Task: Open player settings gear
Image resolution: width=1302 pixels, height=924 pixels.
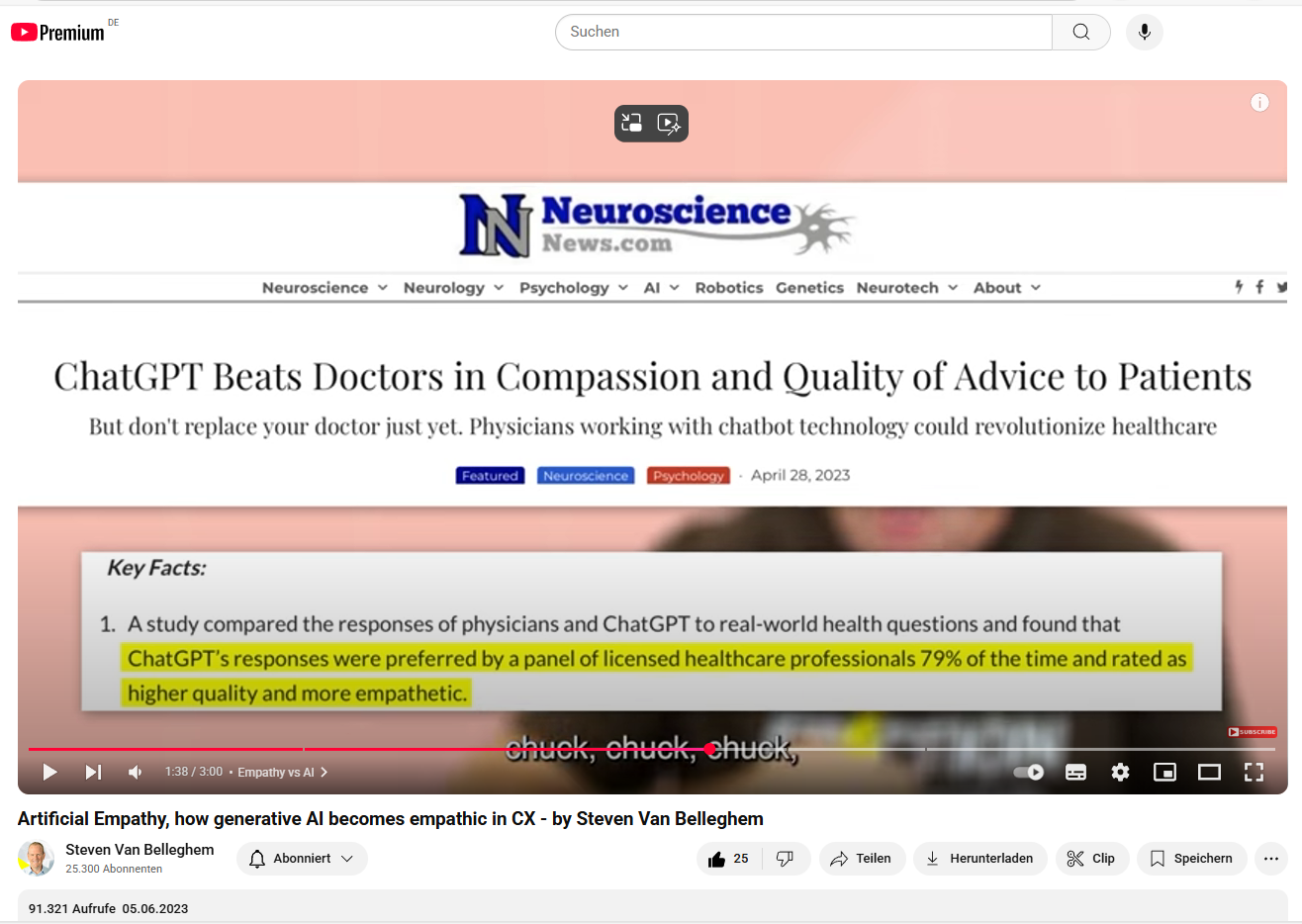Action: [x=1120, y=773]
